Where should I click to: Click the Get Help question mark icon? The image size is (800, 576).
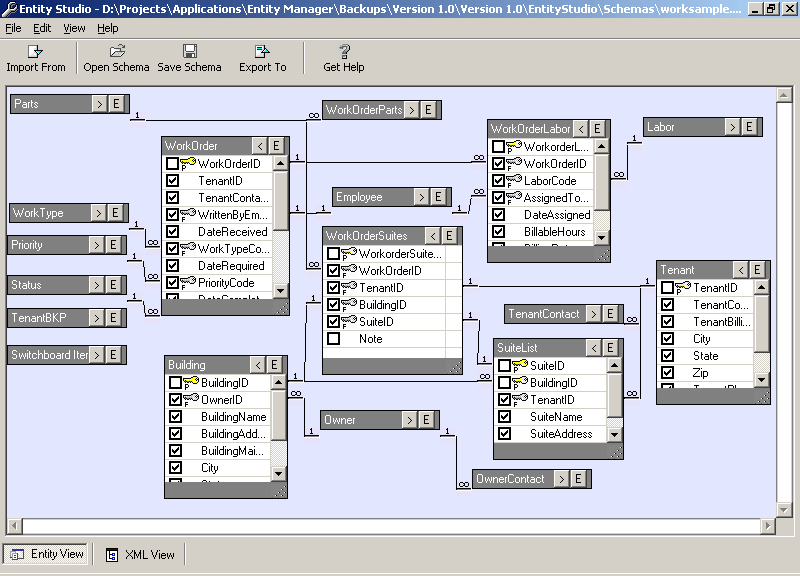click(344, 51)
